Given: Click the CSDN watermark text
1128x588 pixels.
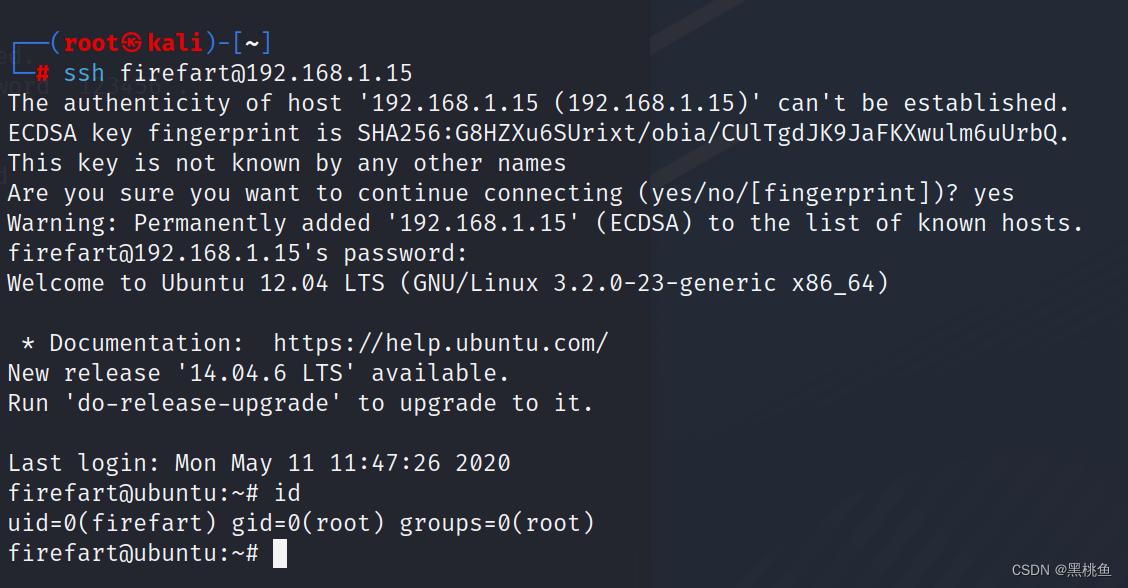Looking at the screenshot, I should (x=1061, y=570).
